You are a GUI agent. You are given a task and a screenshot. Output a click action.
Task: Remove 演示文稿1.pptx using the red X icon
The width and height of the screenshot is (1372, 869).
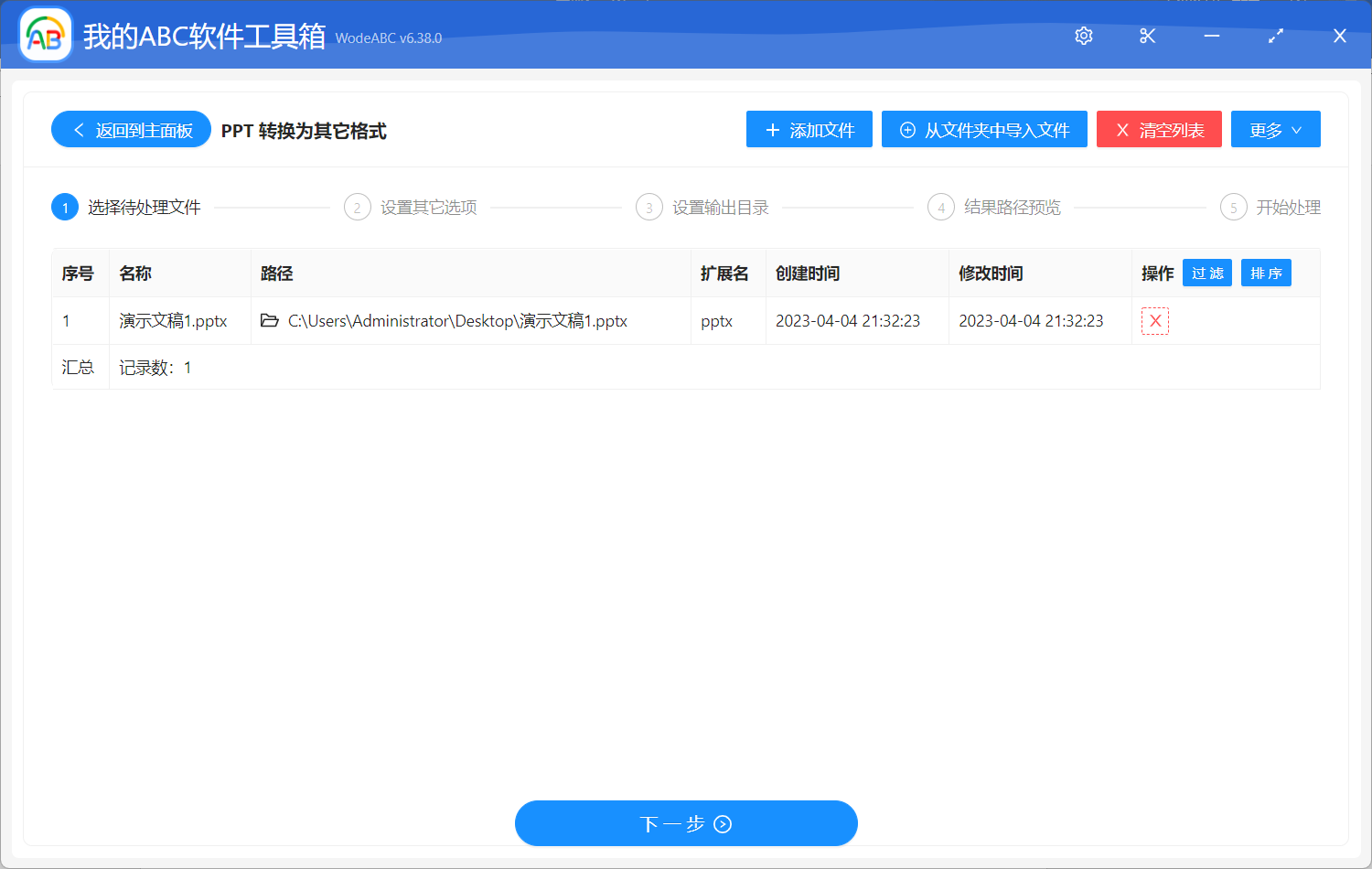pyautogui.click(x=1154, y=321)
